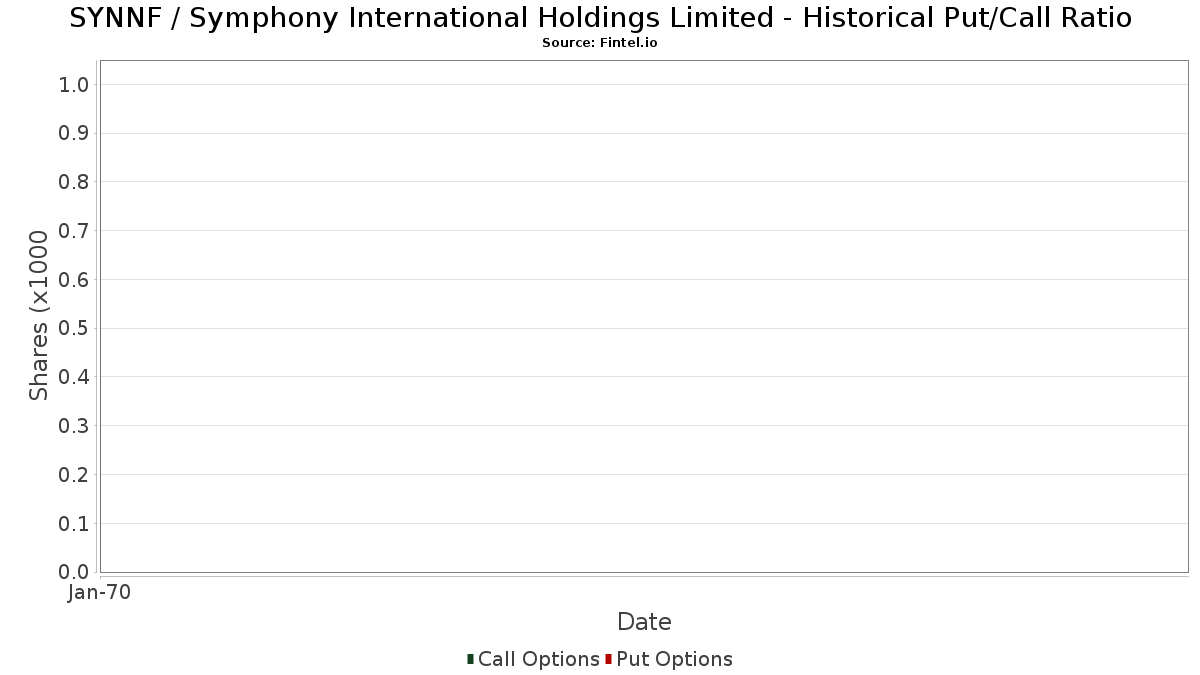Click the 0.5 y-axis tick label
The height and width of the screenshot is (675, 1200).
75,328
